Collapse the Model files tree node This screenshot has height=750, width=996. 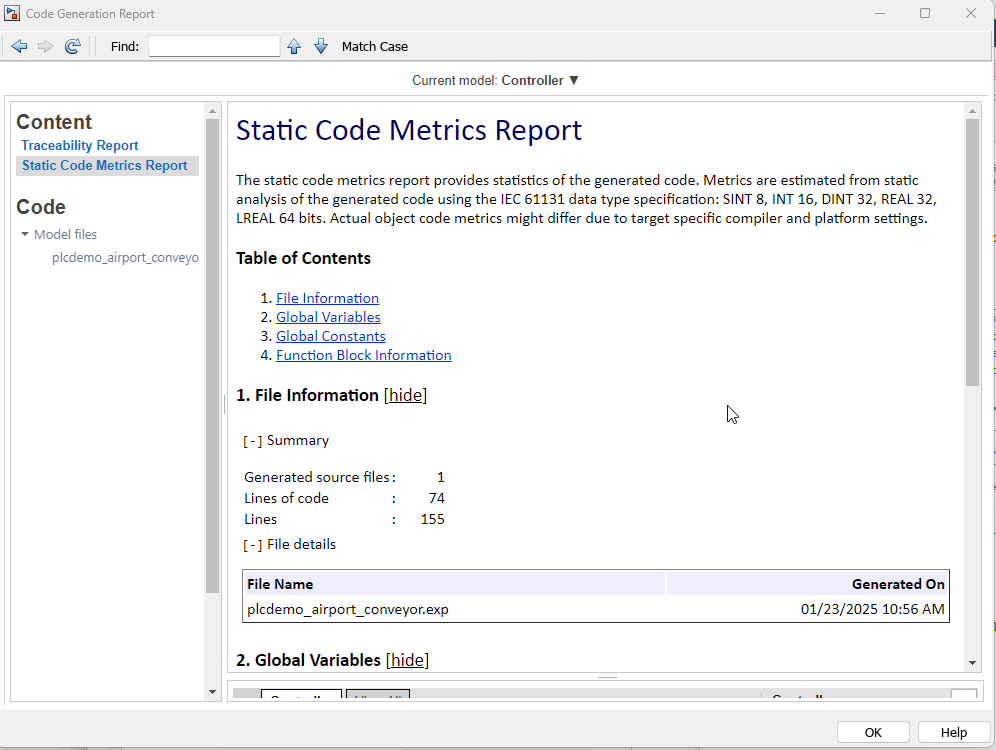coord(25,235)
